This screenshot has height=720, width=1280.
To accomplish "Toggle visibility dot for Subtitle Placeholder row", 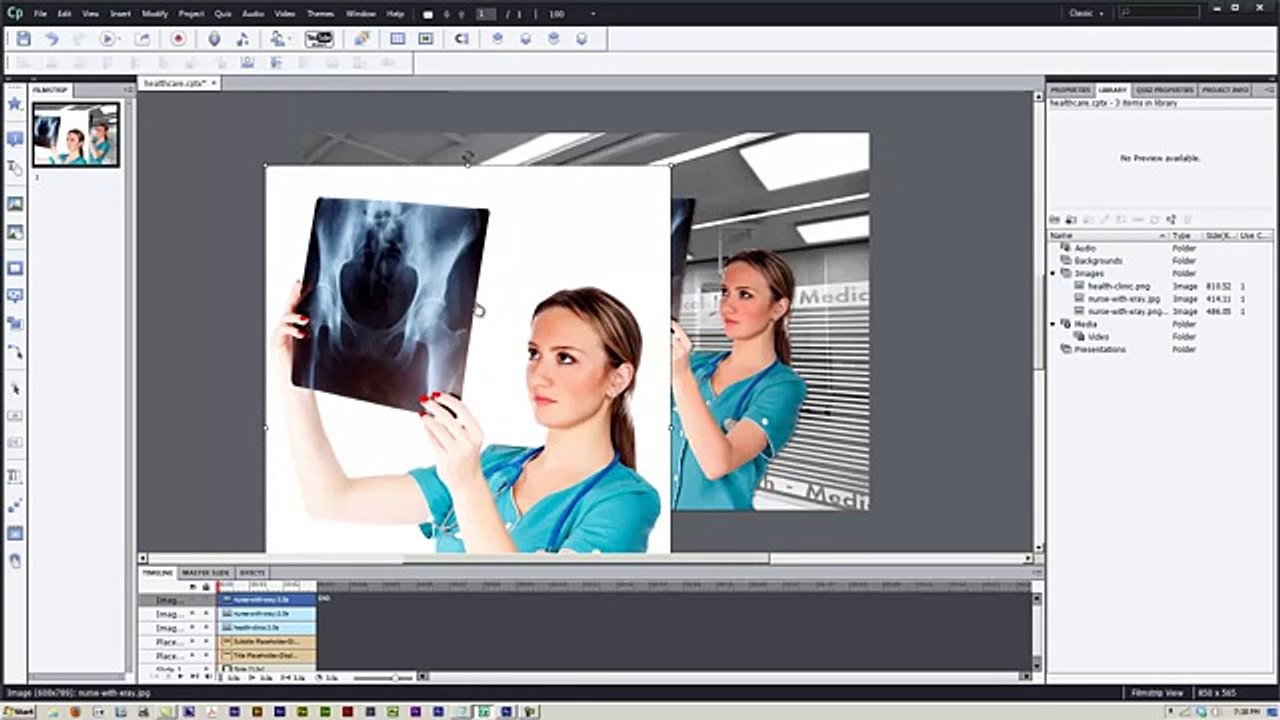I will point(193,641).
